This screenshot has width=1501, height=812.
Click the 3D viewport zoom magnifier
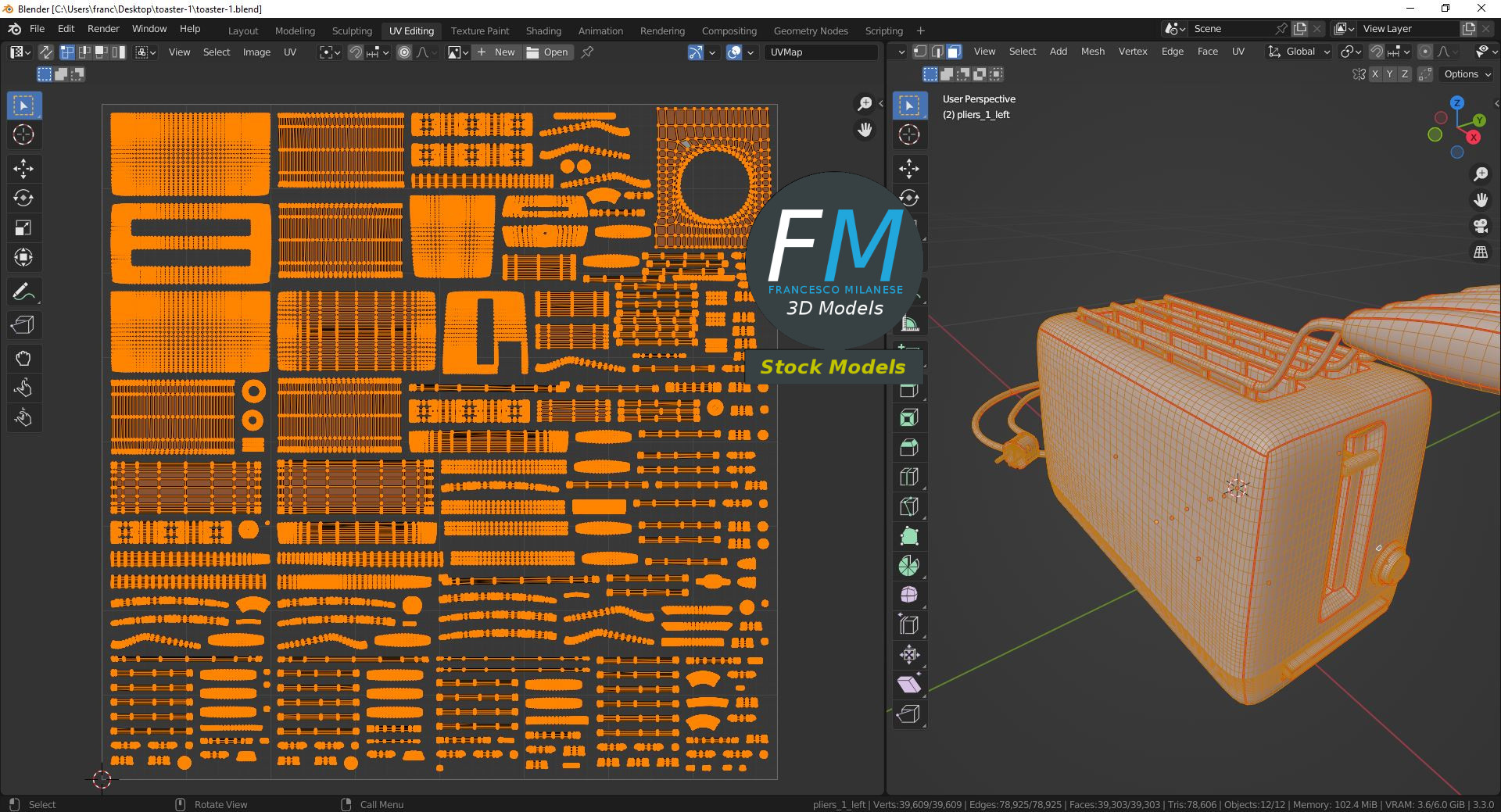pyautogui.click(x=1481, y=174)
